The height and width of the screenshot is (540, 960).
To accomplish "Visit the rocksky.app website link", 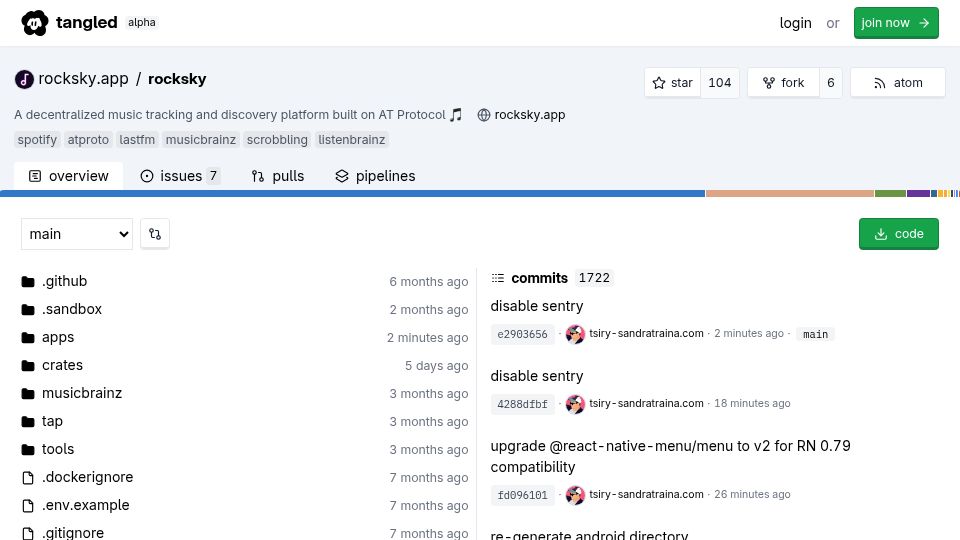I will point(530,115).
